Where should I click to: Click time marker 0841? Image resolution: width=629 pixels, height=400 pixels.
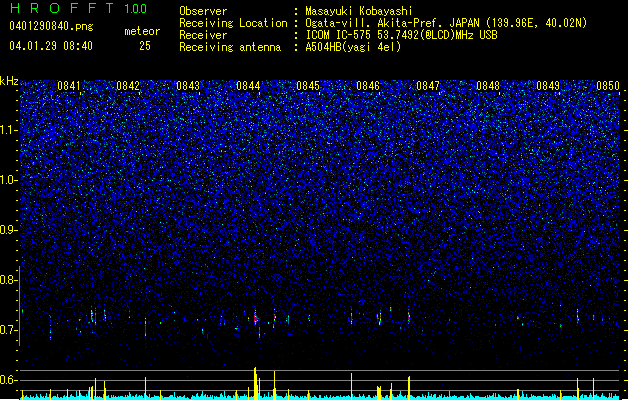pos(69,86)
